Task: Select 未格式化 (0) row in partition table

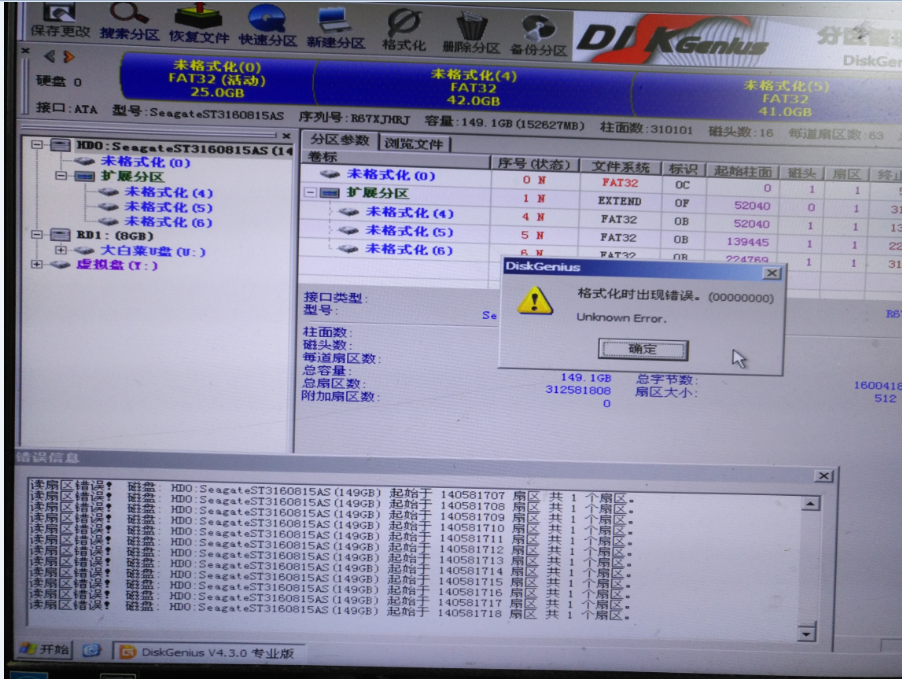Action: [x=391, y=175]
